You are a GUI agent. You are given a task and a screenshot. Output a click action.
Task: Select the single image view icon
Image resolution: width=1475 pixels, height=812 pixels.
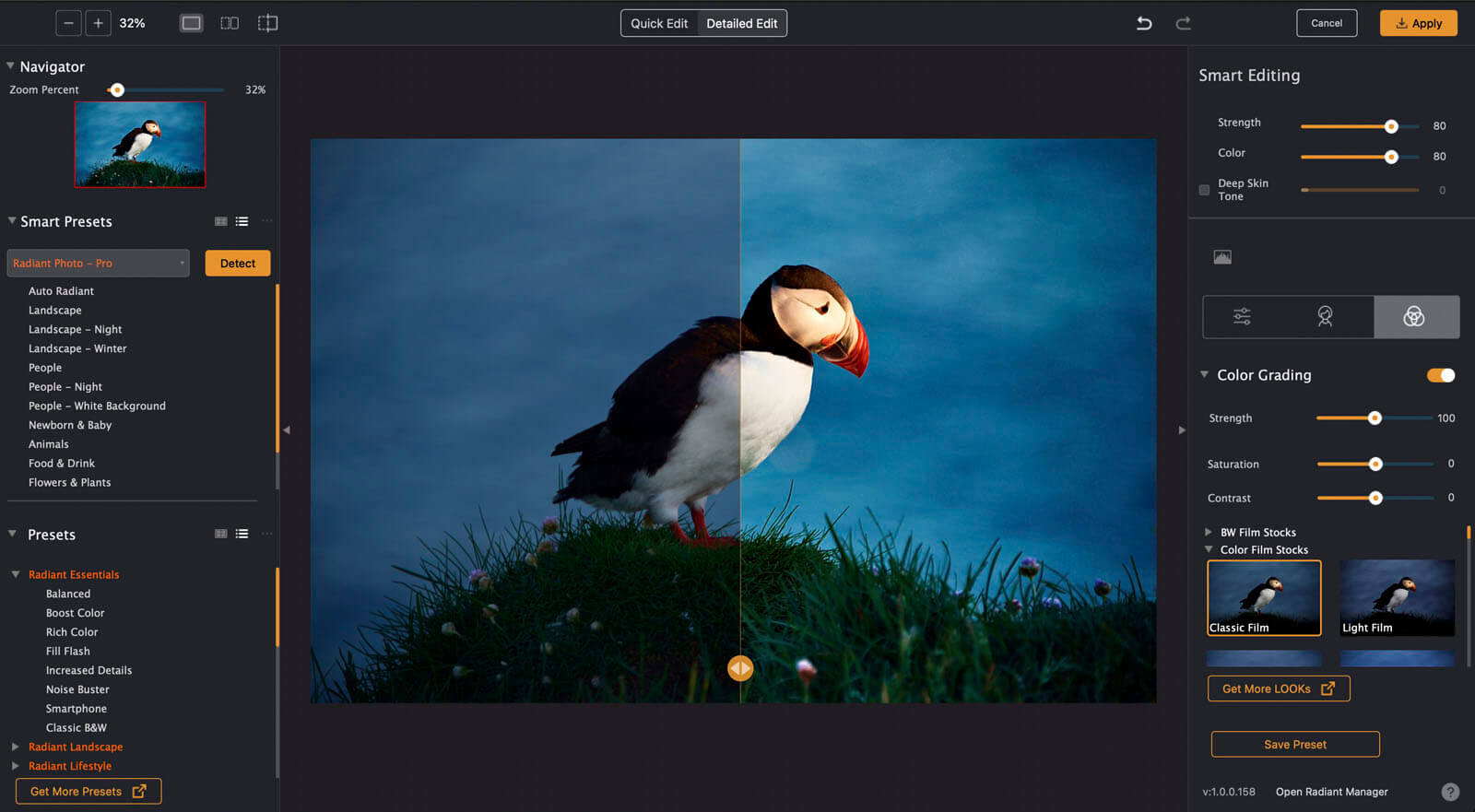click(x=192, y=23)
